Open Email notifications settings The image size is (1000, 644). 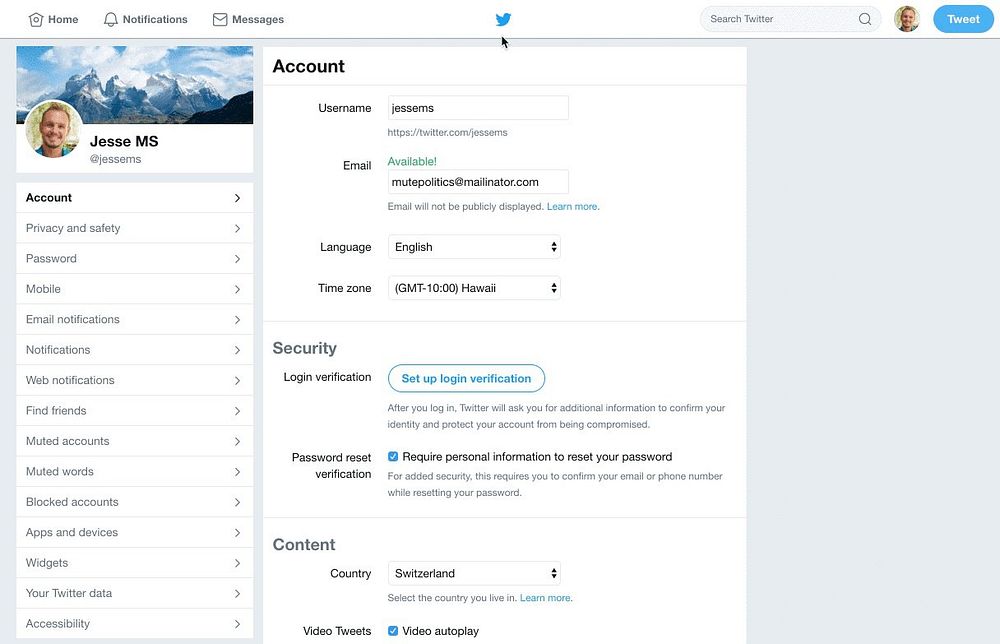135,319
